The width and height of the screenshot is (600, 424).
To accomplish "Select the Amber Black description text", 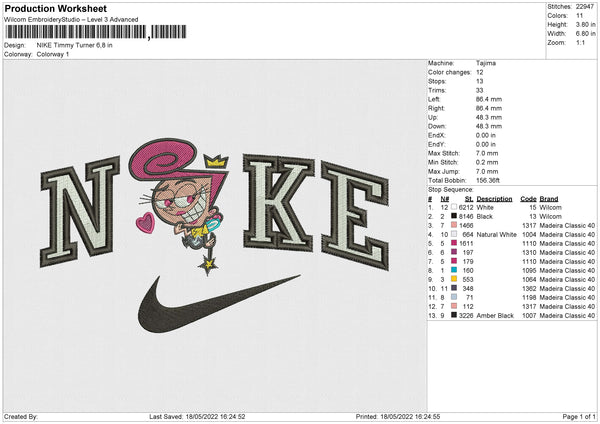I will (495, 315).
